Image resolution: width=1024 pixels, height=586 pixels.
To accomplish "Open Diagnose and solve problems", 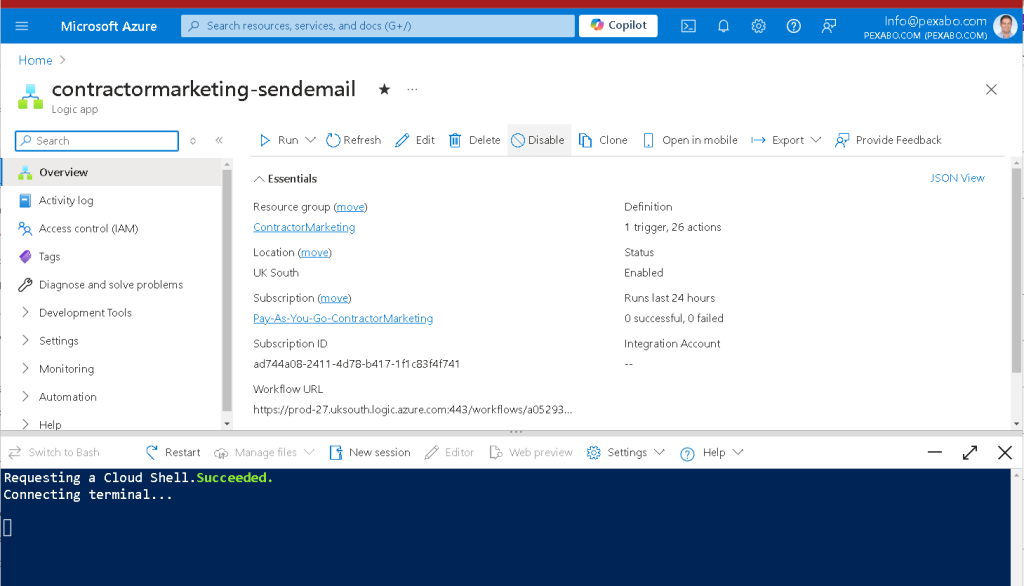I will pyautogui.click(x=112, y=284).
